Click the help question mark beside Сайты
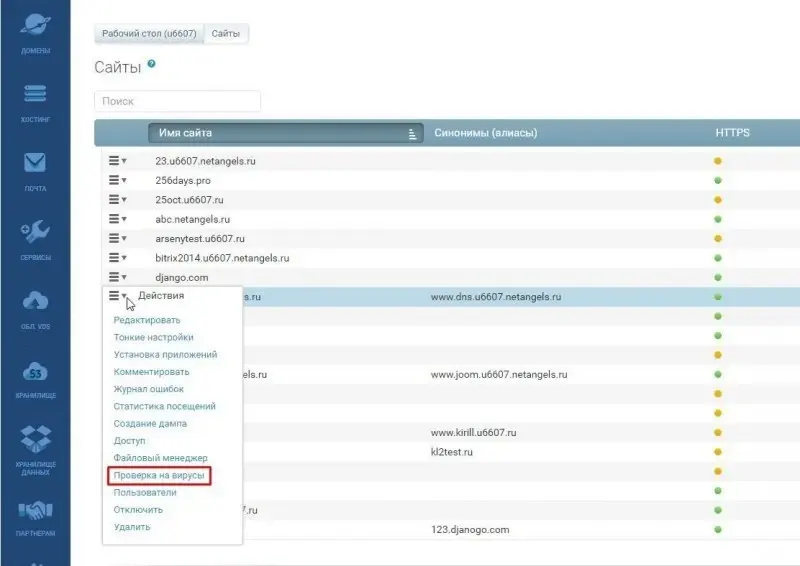This screenshot has height=566, width=800. [x=152, y=64]
